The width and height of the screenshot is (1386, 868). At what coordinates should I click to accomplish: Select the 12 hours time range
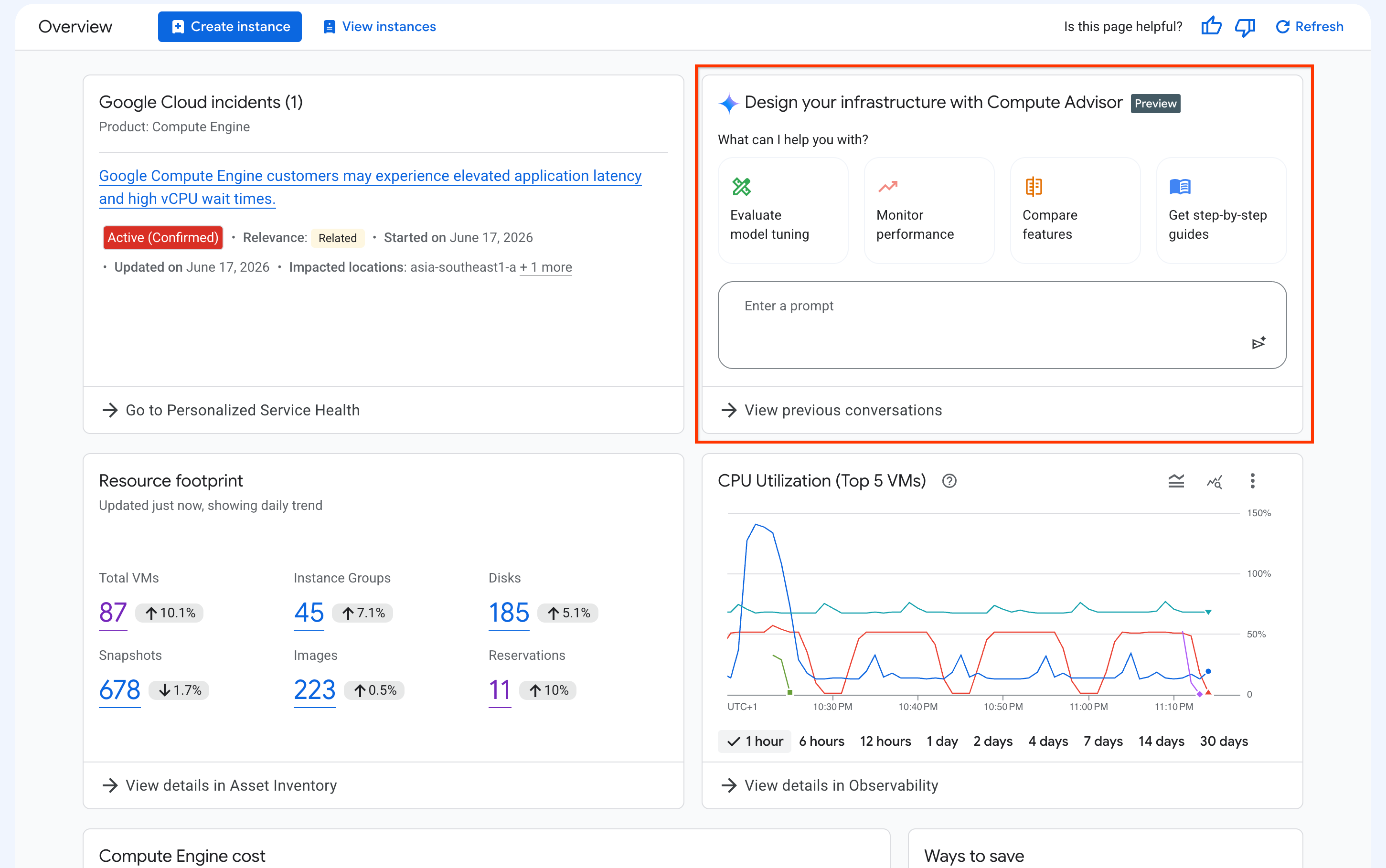[885, 741]
